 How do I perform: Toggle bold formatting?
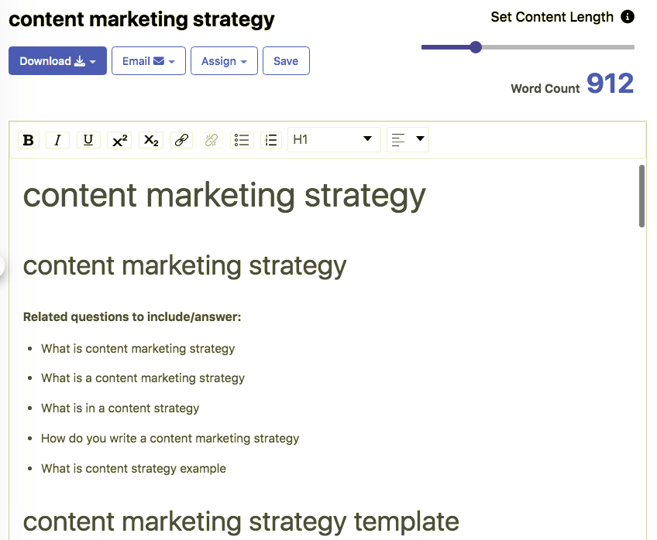pos(28,140)
